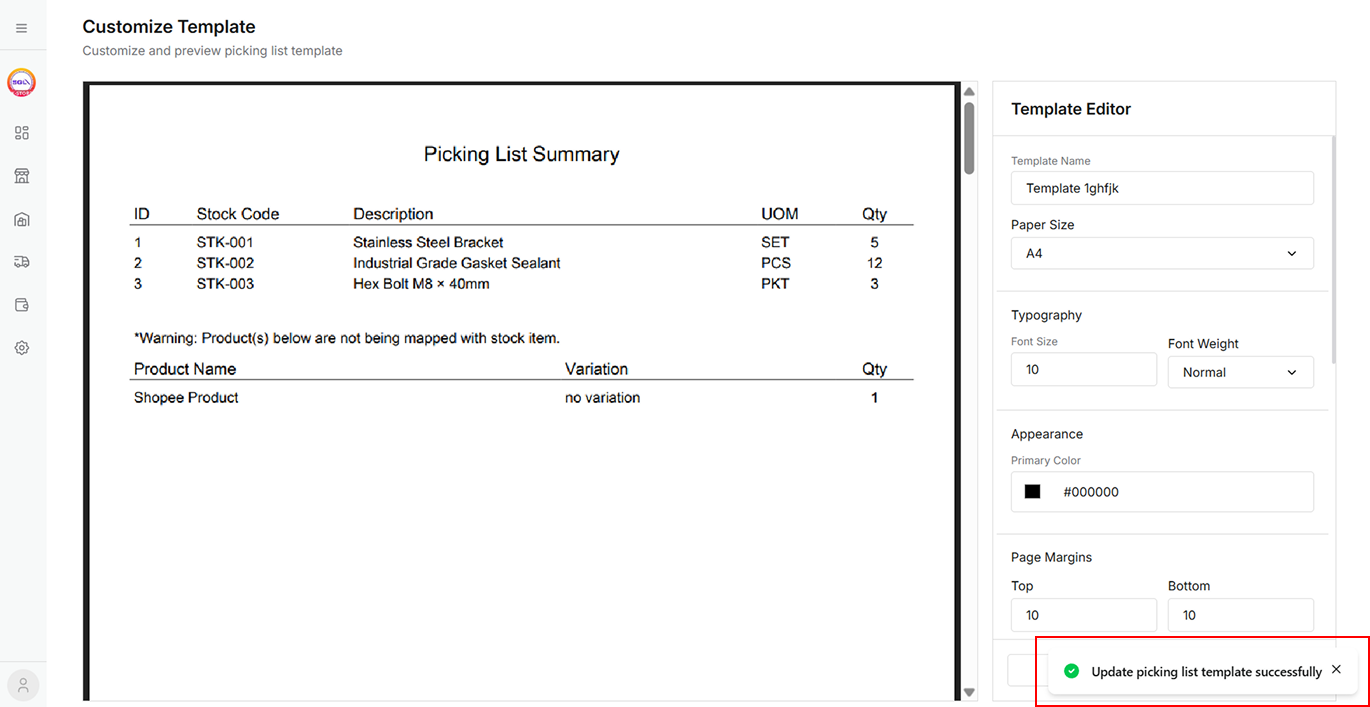Click the preview scrollbar down arrow

click(x=969, y=692)
